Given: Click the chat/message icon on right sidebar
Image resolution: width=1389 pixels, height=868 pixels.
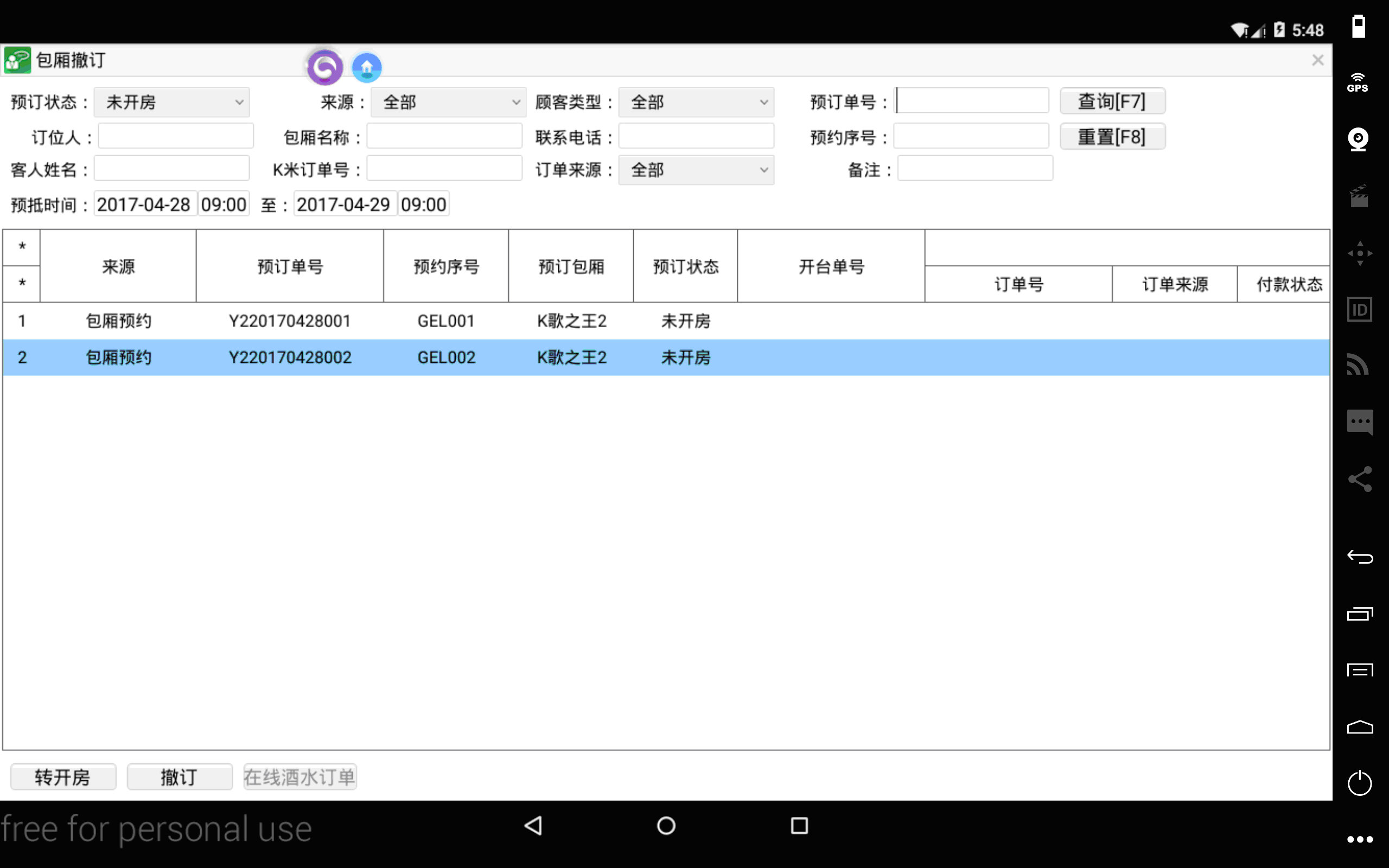Looking at the screenshot, I should pos(1359,421).
